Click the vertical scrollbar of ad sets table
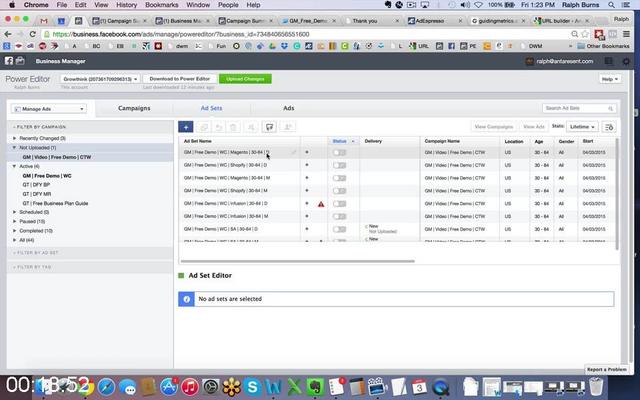This screenshot has width=640, height=400. coord(617,194)
